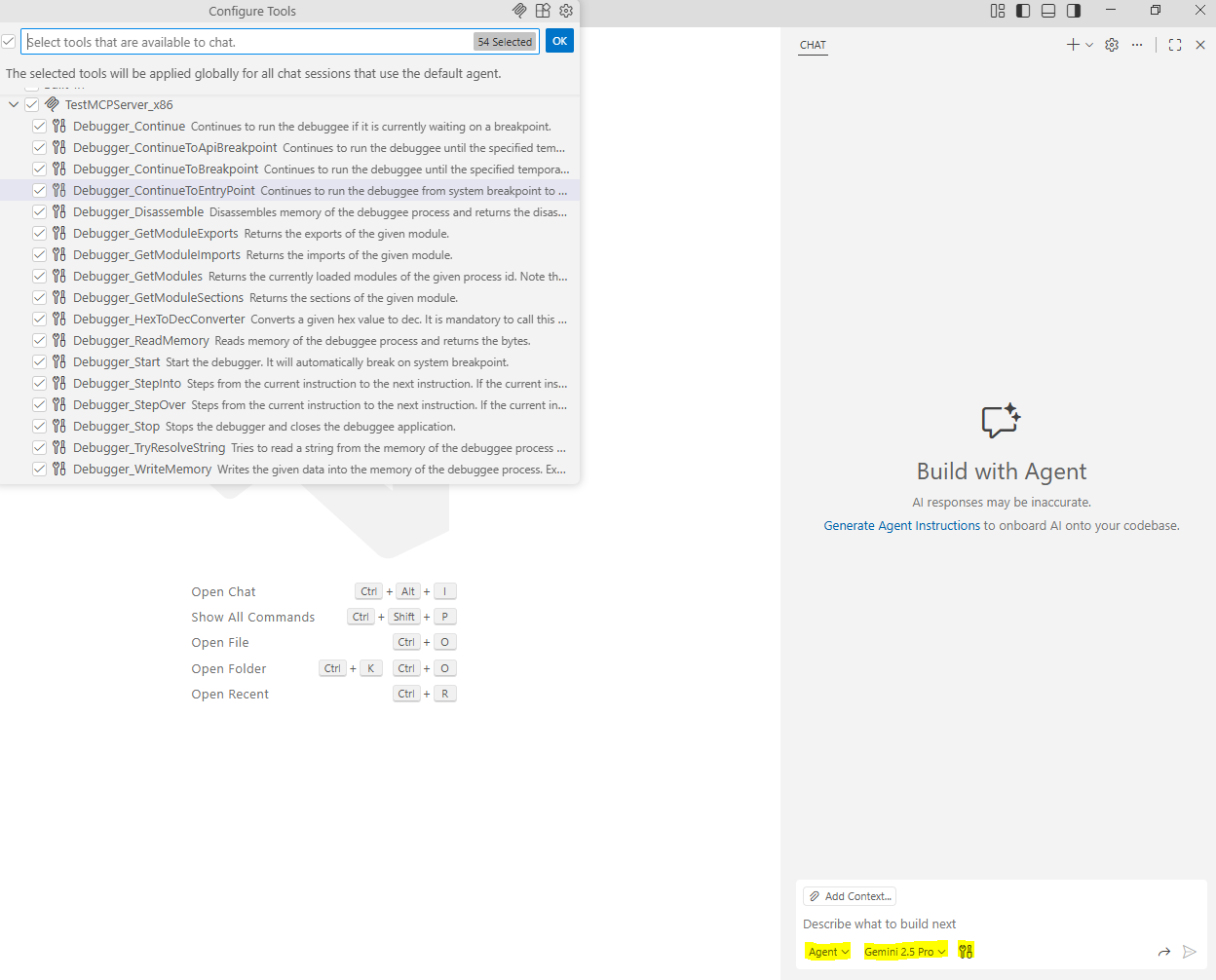
Task: Click the sparkle chat icon above Build with Agent
Action: coord(1001,421)
